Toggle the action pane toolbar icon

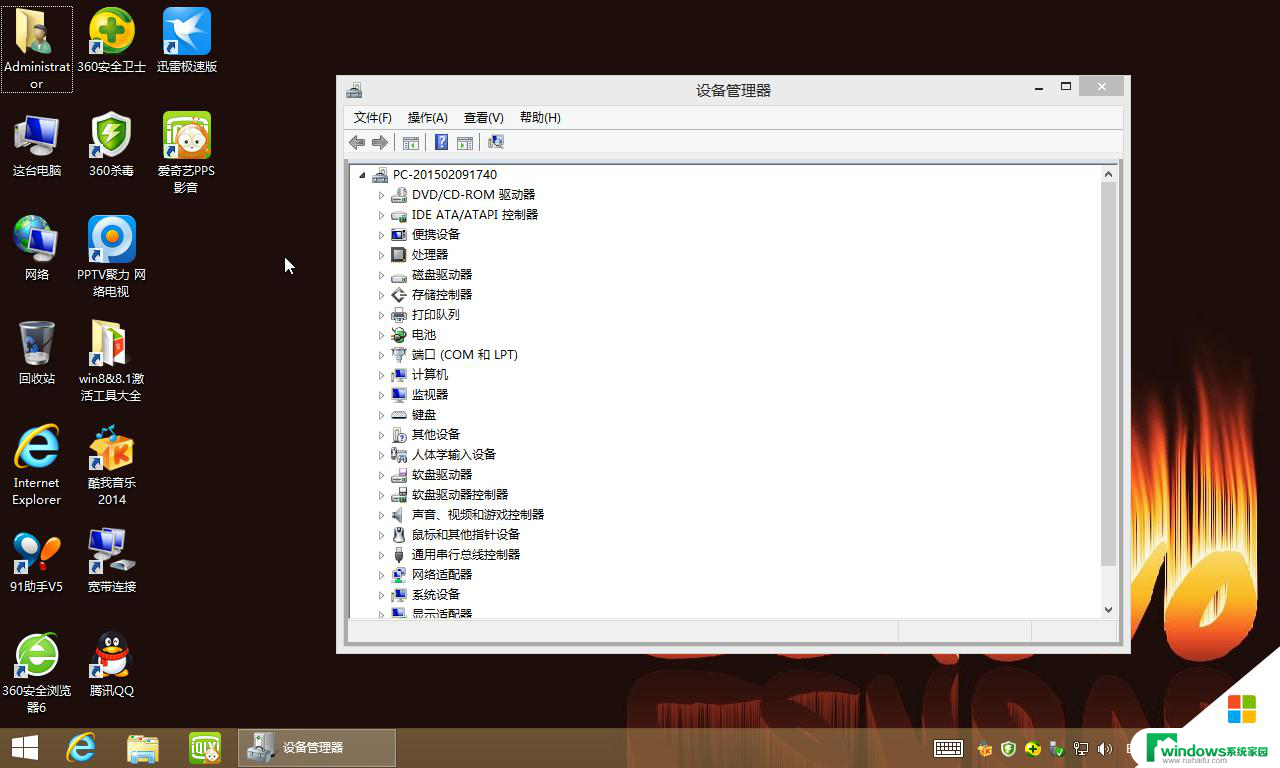(465, 143)
